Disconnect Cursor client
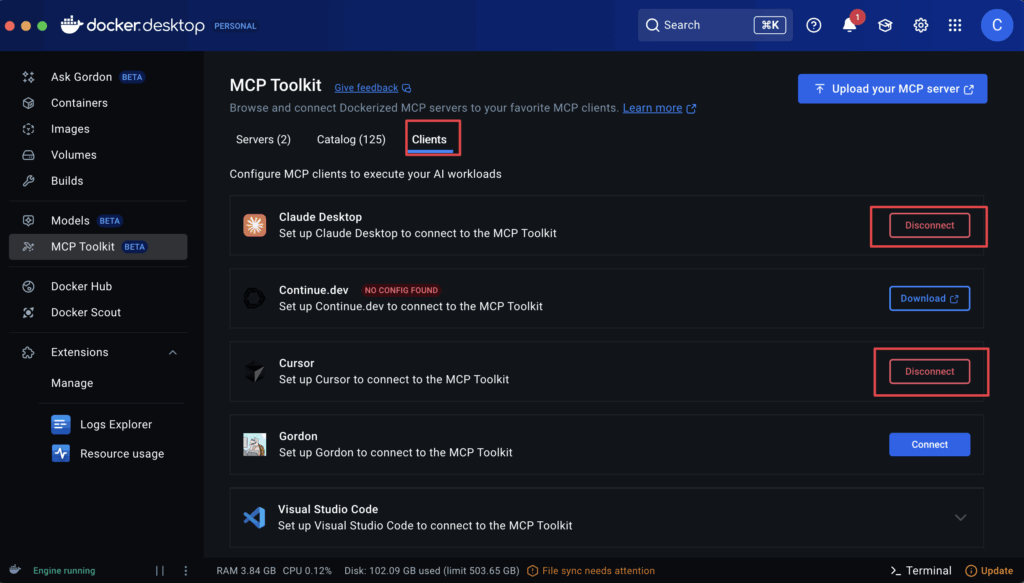This screenshot has height=583, width=1024. pyautogui.click(x=929, y=371)
